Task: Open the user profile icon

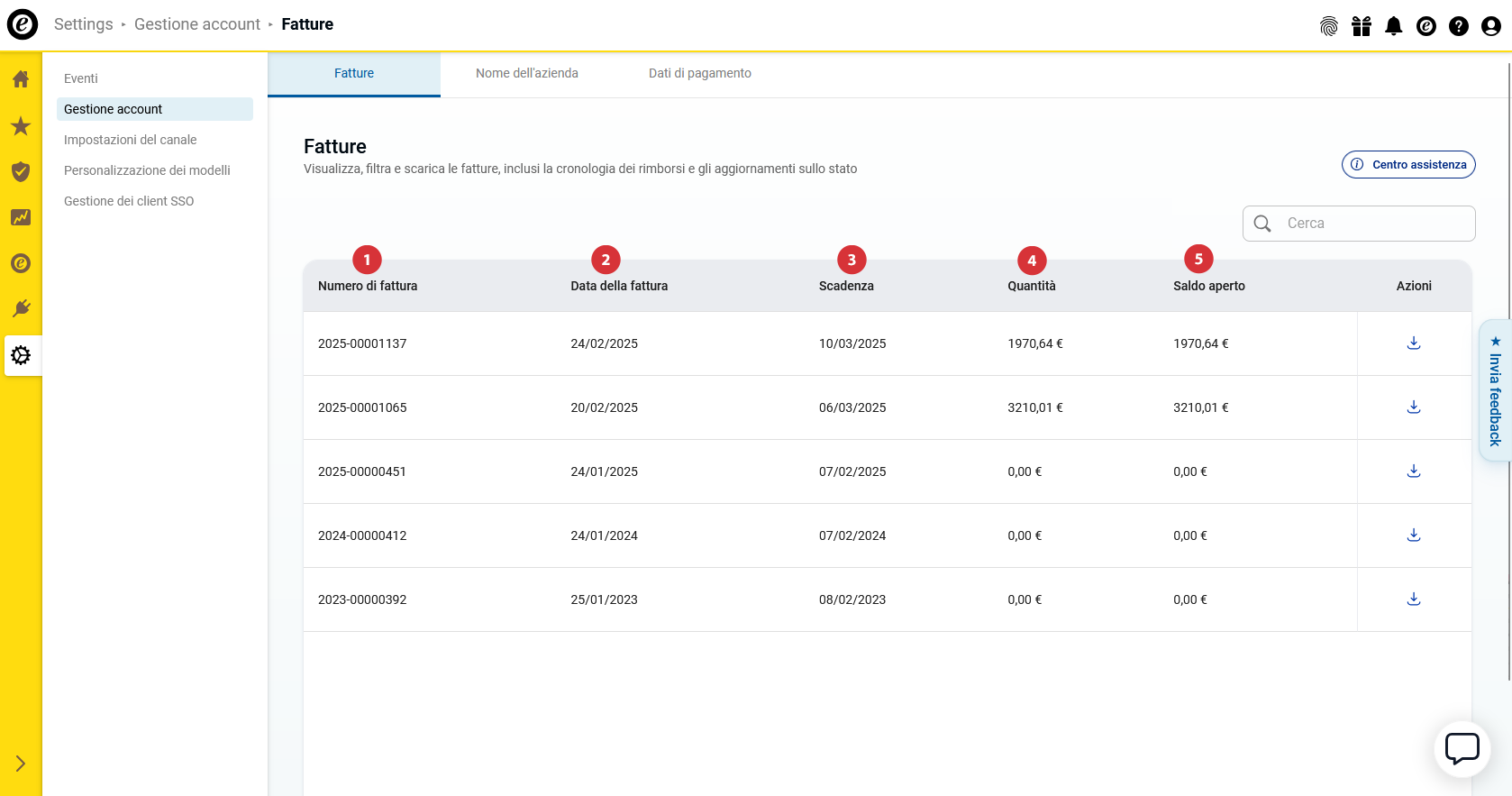Action: click(x=1490, y=26)
